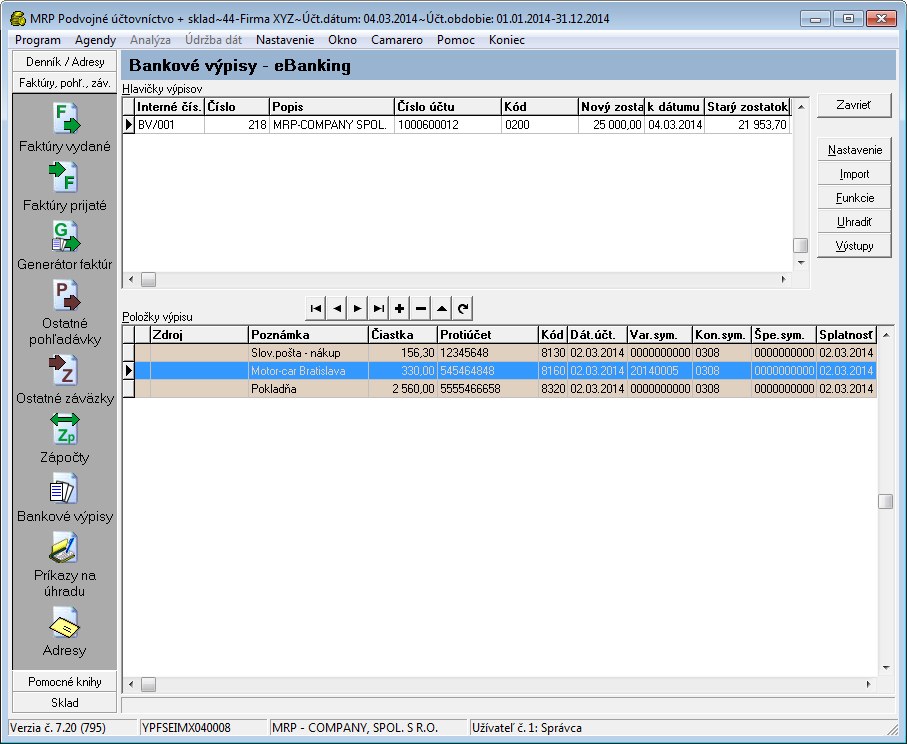Open Pomocné knihy sidebar section
907x744 pixels.
[x=65, y=682]
